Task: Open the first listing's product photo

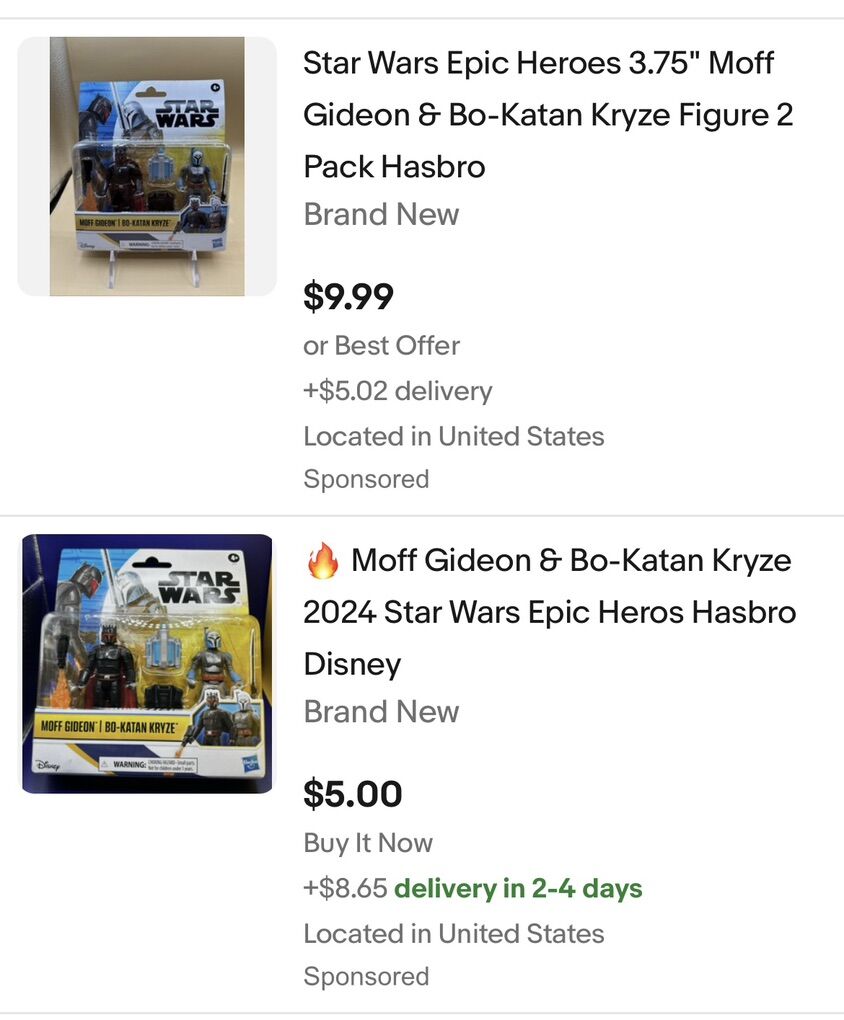Action: (x=147, y=166)
